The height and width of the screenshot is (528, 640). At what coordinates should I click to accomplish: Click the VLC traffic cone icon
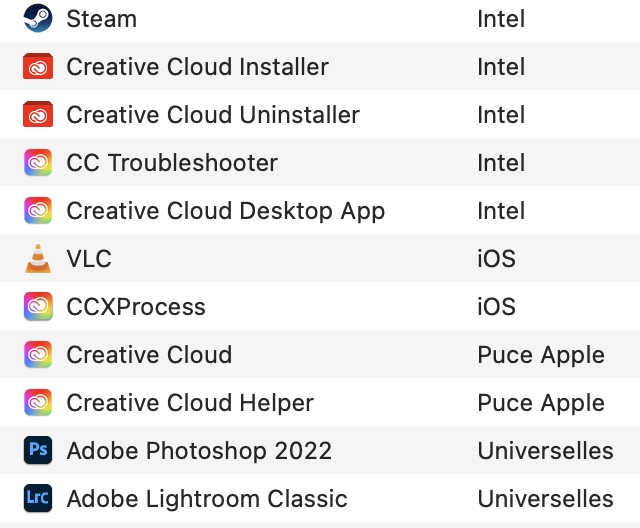pos(38,259)
